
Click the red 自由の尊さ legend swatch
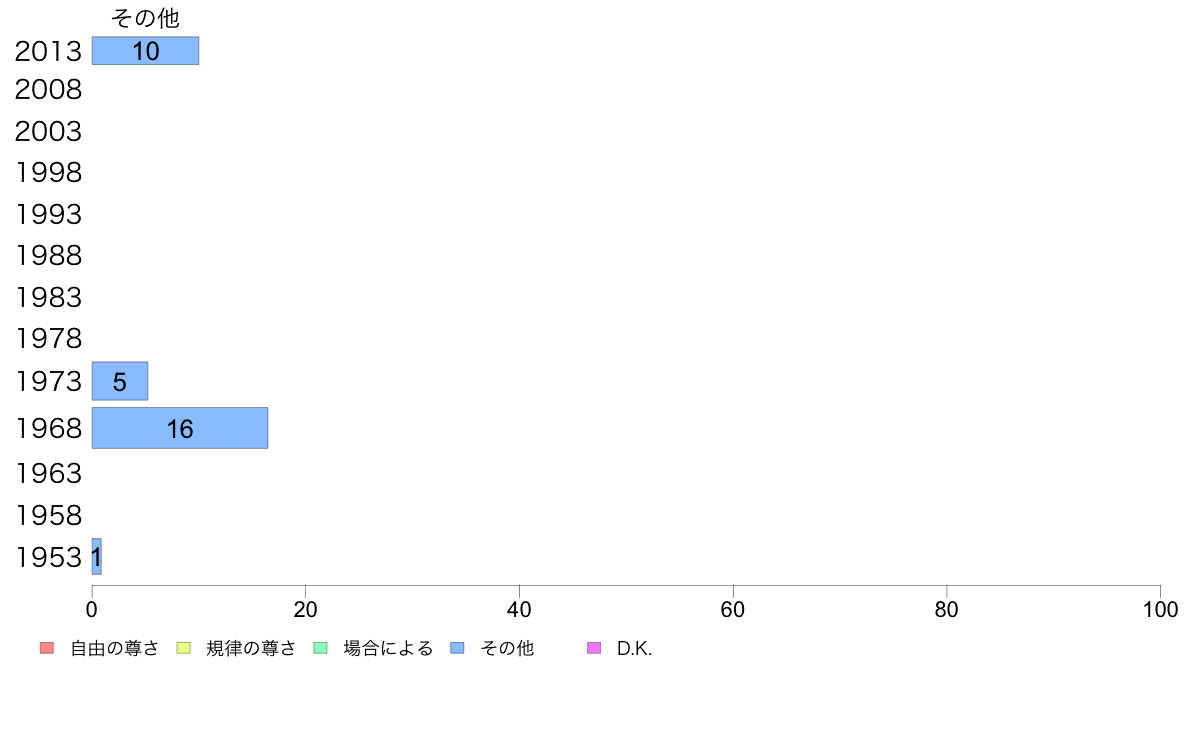[x=47, y=648]
